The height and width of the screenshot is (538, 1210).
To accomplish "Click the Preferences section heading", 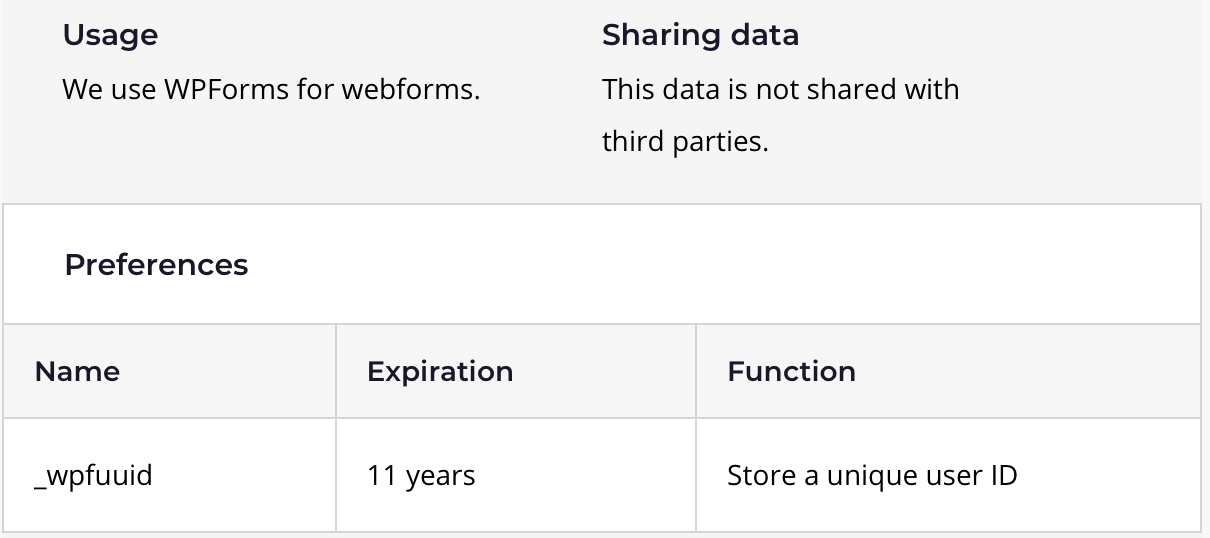I will 156,265.
